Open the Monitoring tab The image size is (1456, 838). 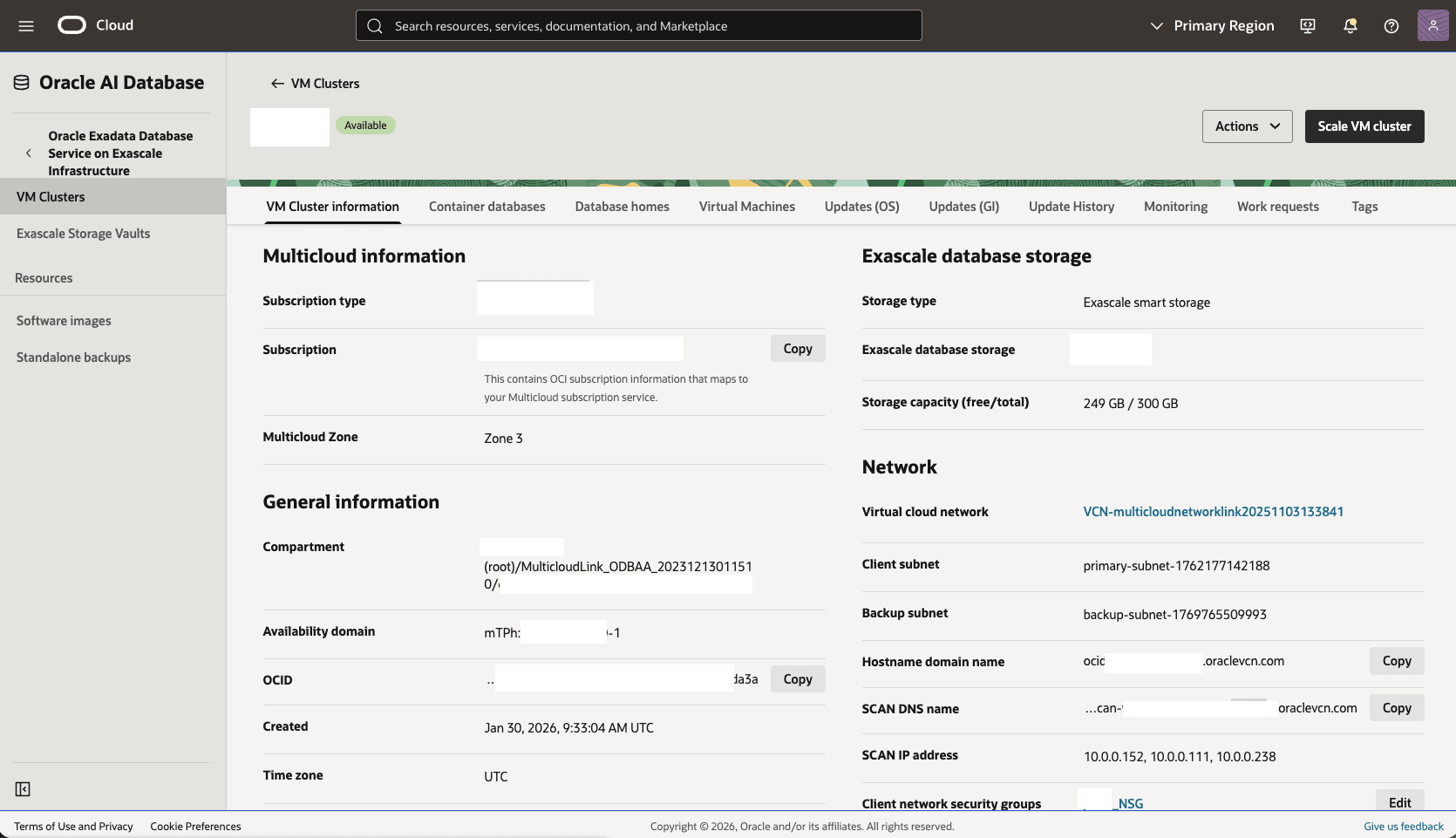pos(1174,206)
